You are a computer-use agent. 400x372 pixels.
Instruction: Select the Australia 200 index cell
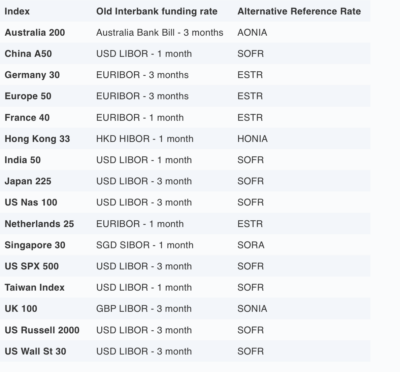click(35, 33)
